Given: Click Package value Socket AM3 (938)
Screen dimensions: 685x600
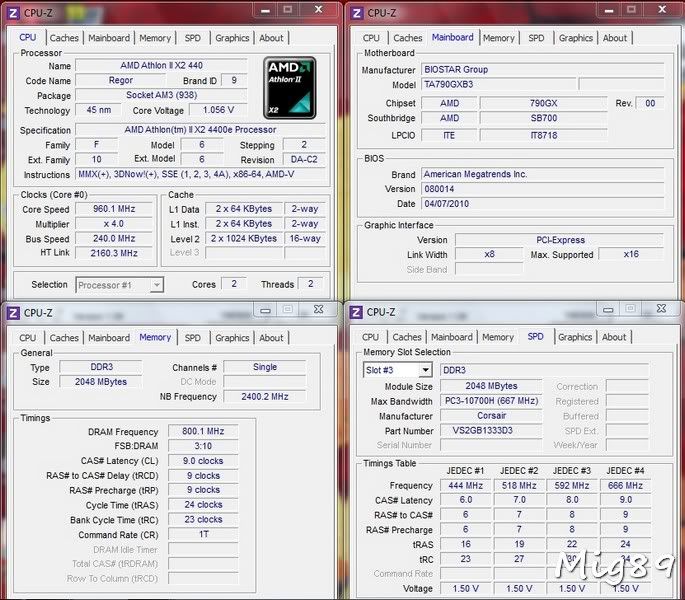Looking at the screenshot, I should point(162,95).
